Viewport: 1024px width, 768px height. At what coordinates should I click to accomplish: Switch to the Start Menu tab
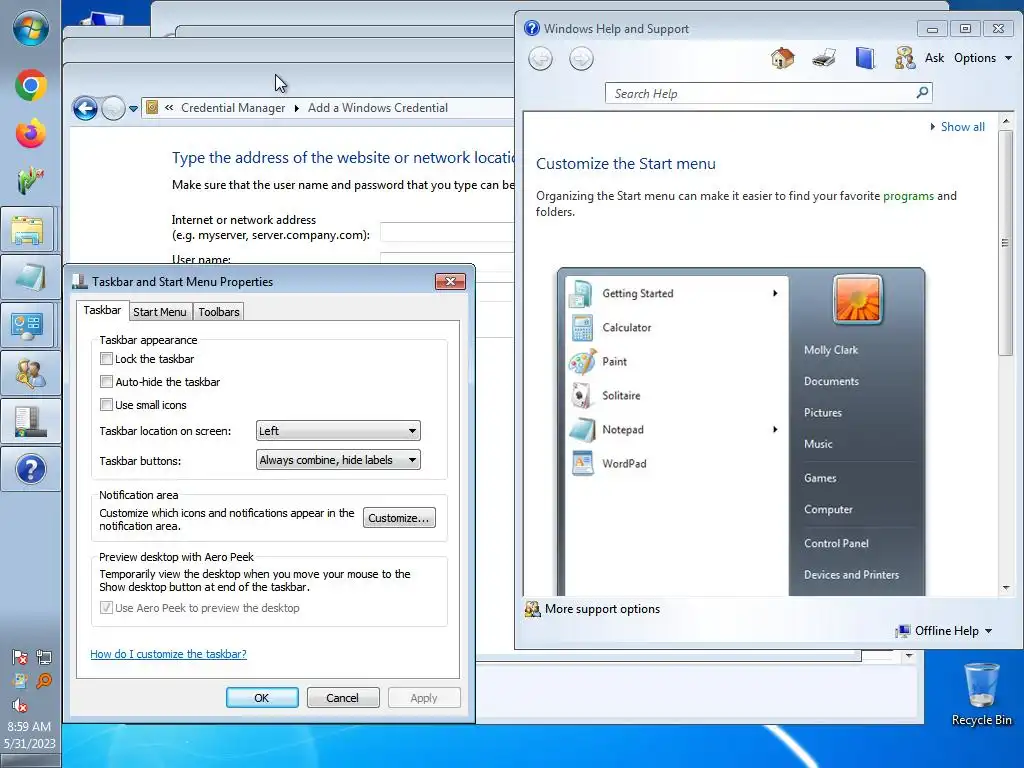[x=160, y=312]
